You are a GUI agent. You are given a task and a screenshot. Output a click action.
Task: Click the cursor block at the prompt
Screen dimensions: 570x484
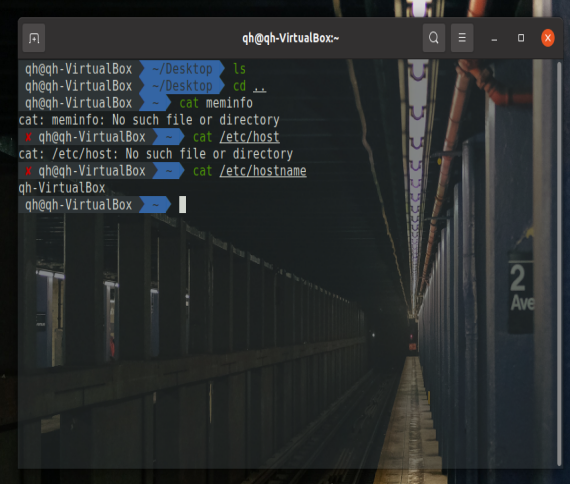(x=182, y=205)
